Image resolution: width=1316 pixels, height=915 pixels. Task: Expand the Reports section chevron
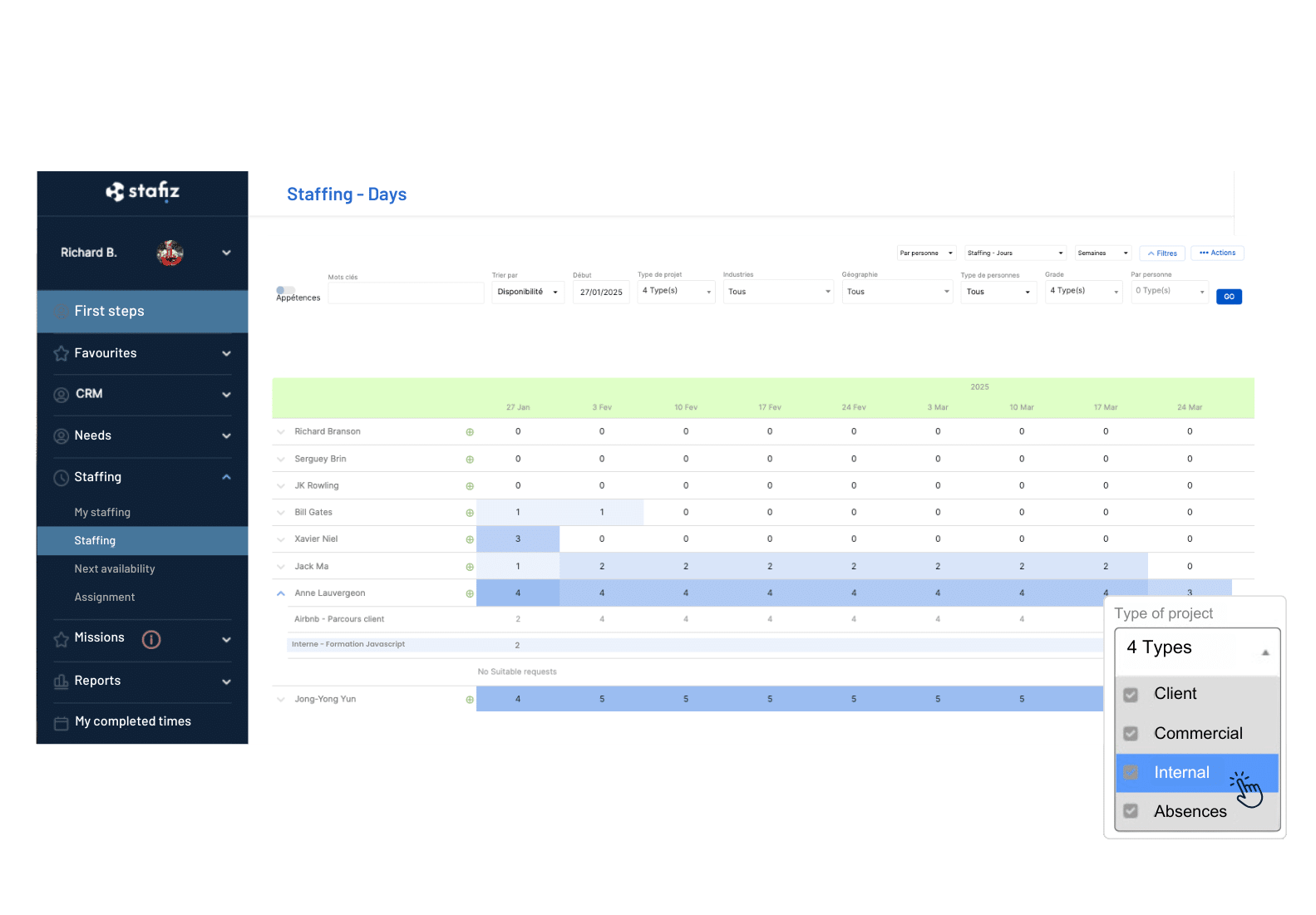tap(226, 681)
